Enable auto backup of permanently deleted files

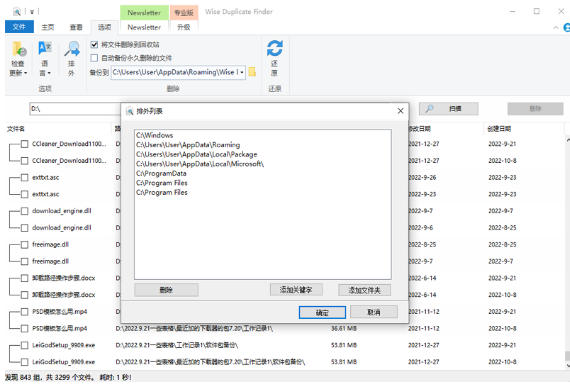coord(94,58)
